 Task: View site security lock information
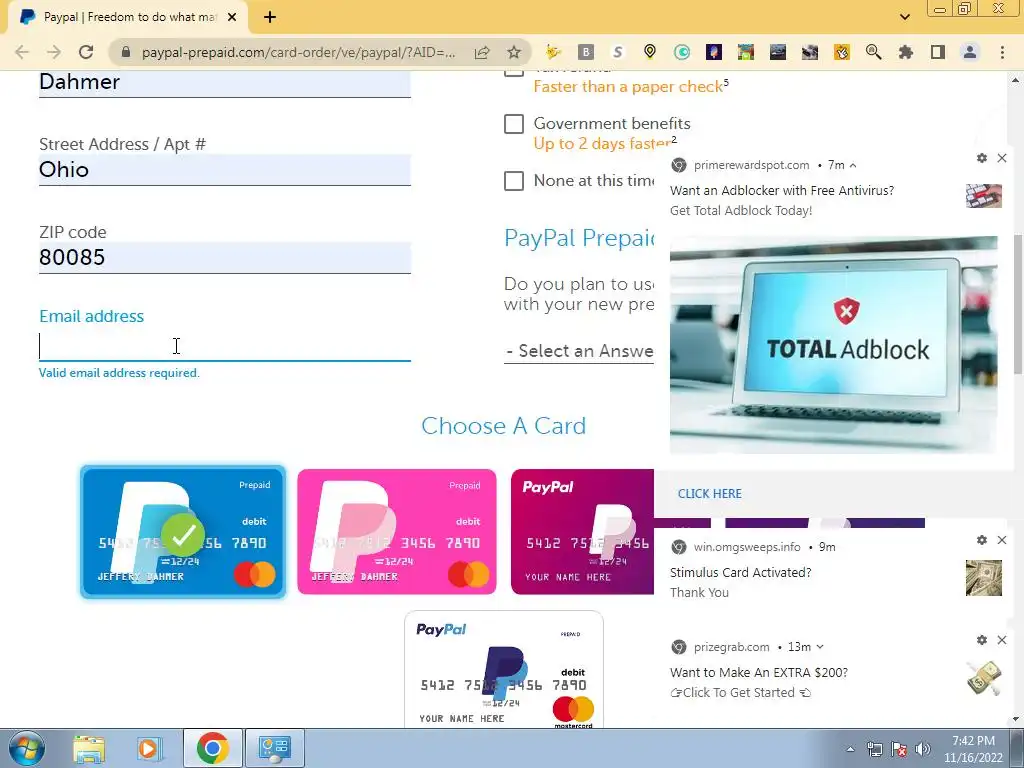[x=126, y=52]
